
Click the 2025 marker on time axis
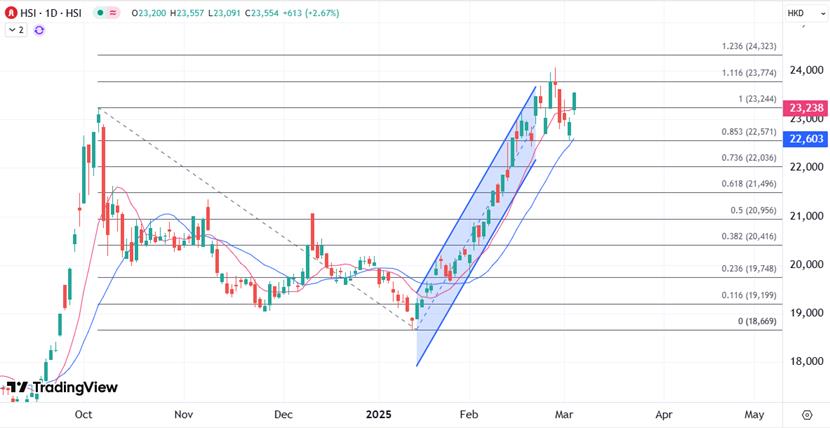379,413
